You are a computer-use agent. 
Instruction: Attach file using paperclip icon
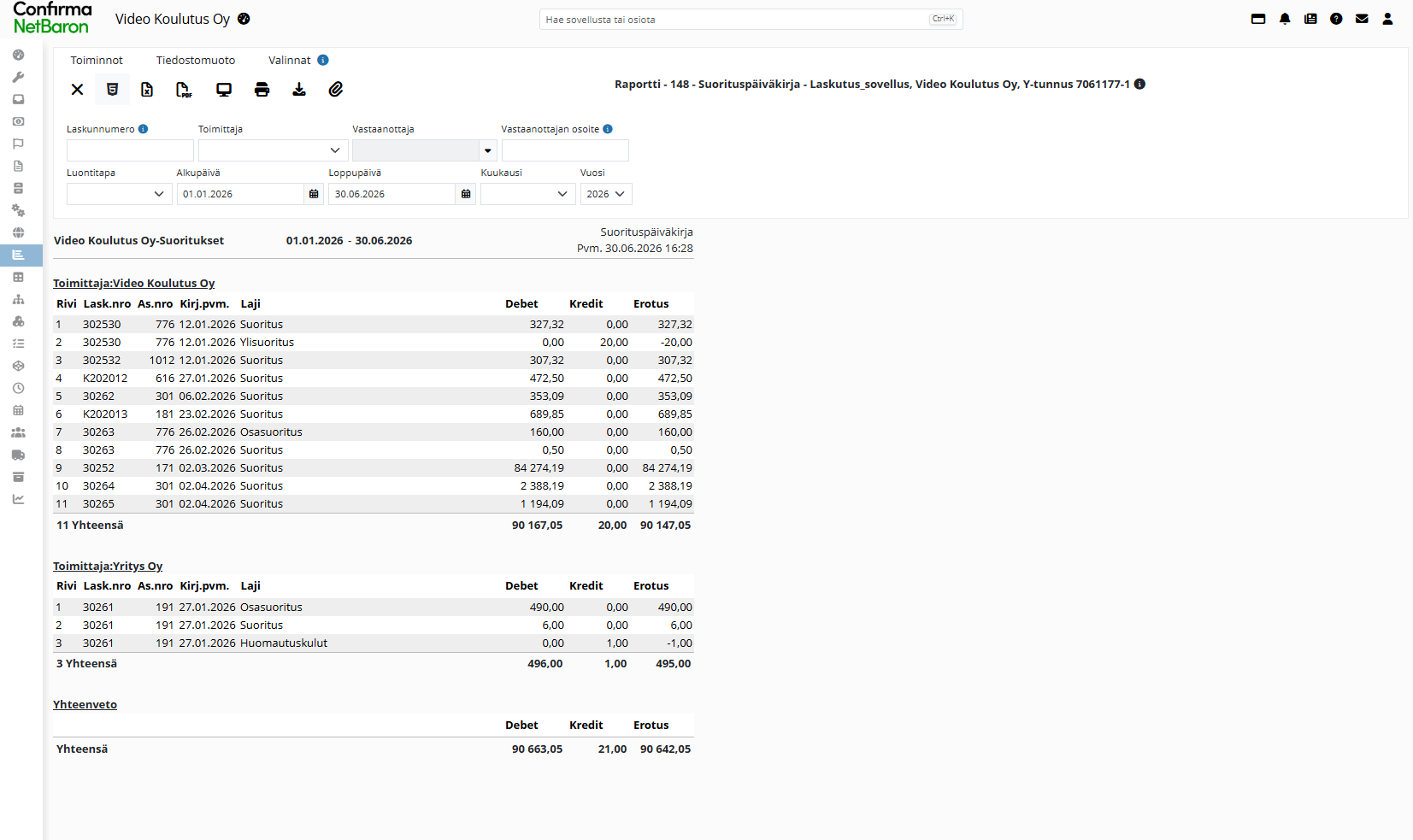[336, 90]
